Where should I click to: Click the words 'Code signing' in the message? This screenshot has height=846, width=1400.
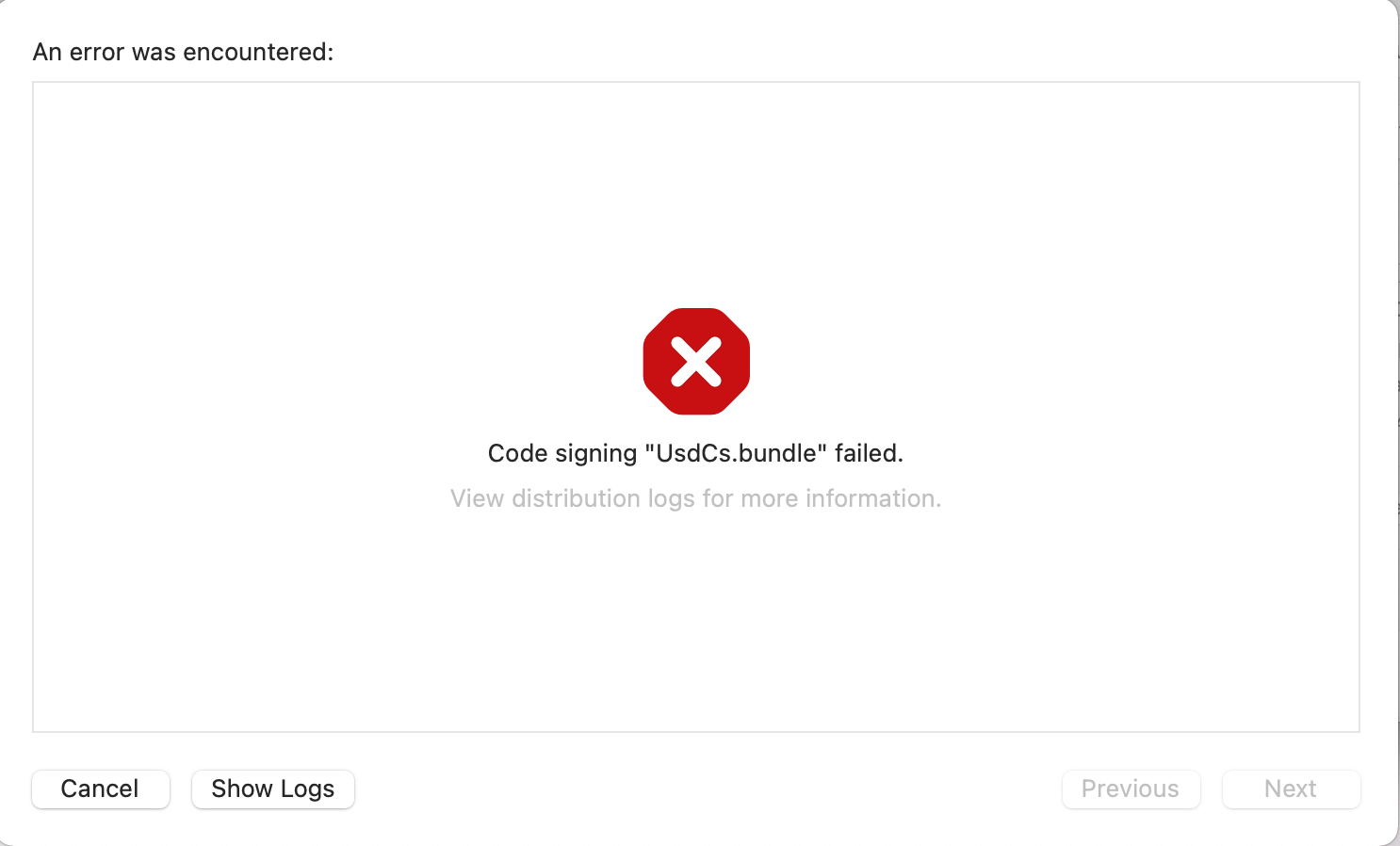[x=562, y=453]
